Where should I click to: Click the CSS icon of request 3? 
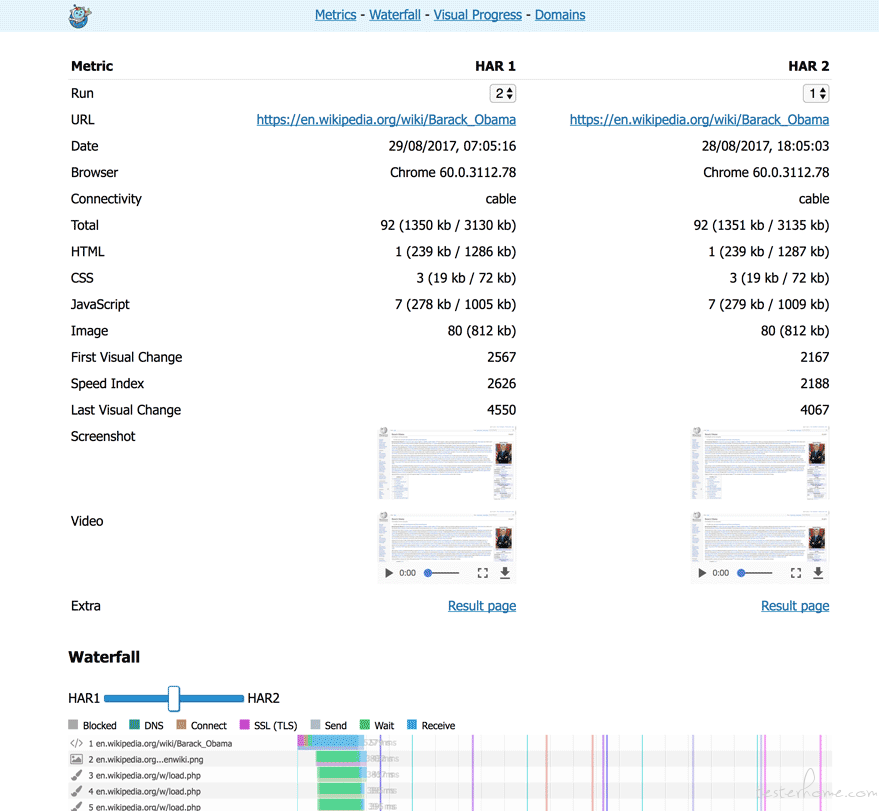[76, 776]
